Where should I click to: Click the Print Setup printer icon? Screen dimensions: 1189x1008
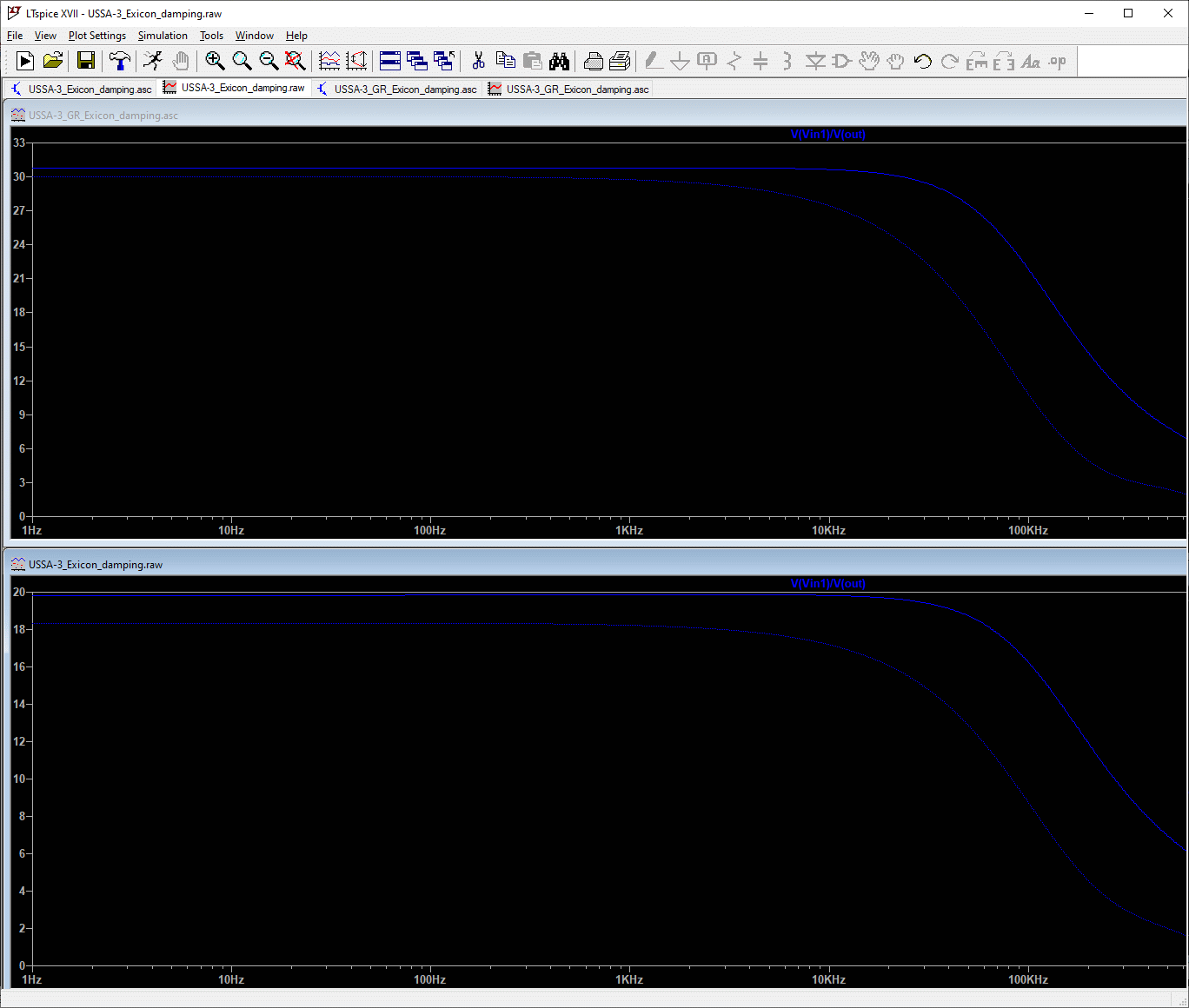point(593,61)
